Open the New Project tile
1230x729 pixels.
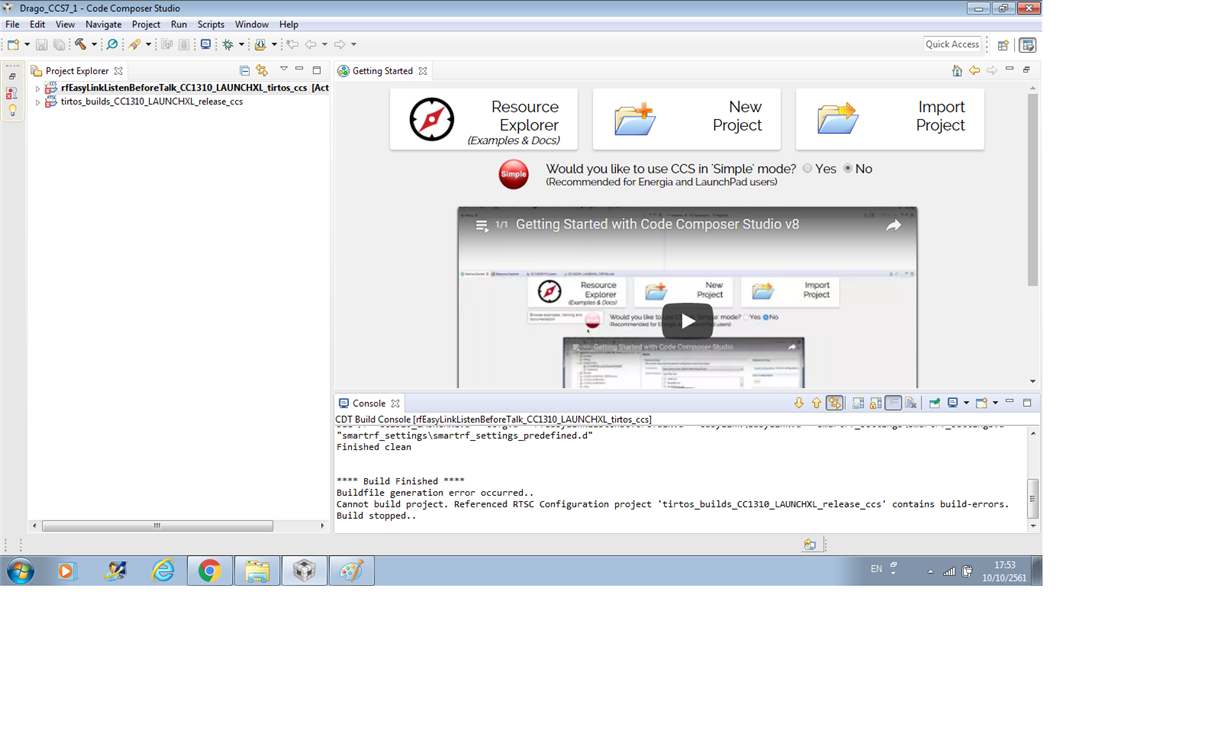tap(686, 119)
